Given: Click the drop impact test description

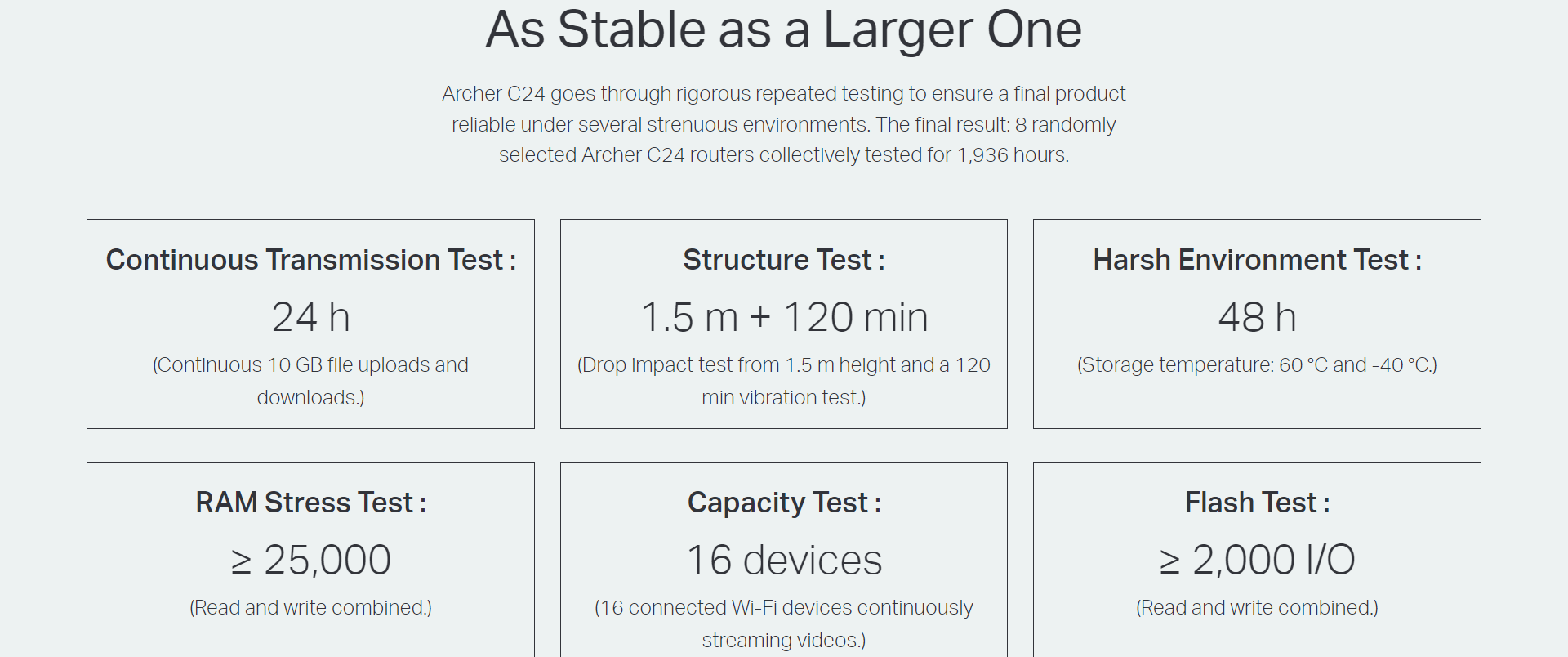Looking at the screenshot, I should [x=784, y=381].
